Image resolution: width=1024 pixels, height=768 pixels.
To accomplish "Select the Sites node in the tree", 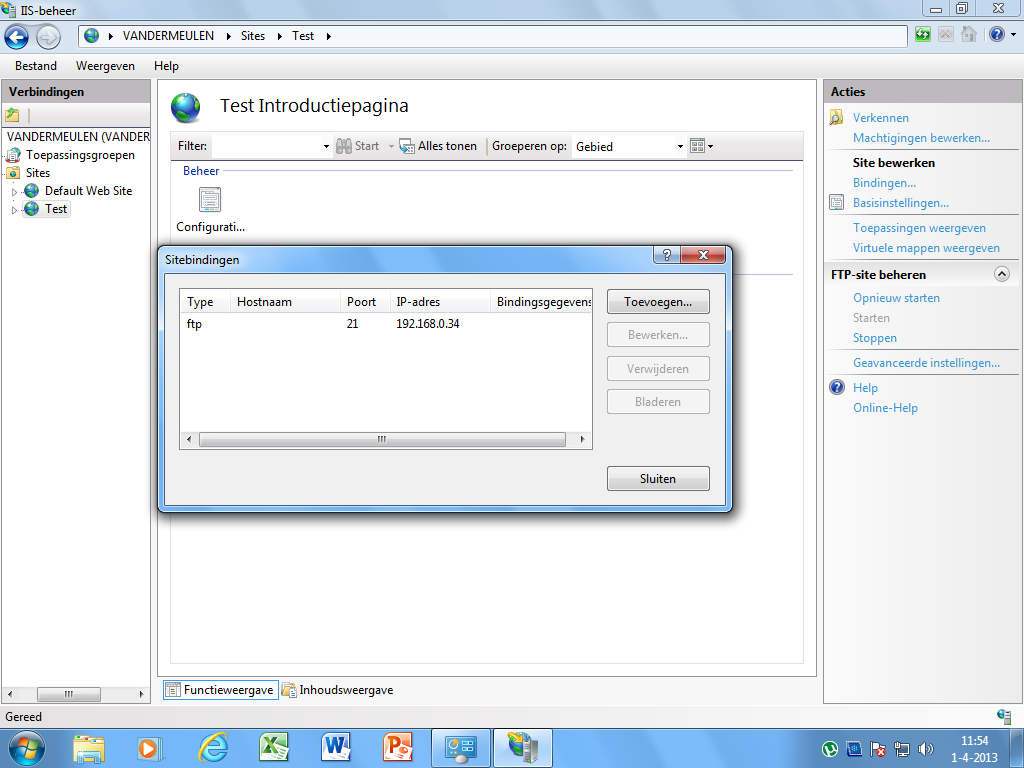I will click(38, 173).
